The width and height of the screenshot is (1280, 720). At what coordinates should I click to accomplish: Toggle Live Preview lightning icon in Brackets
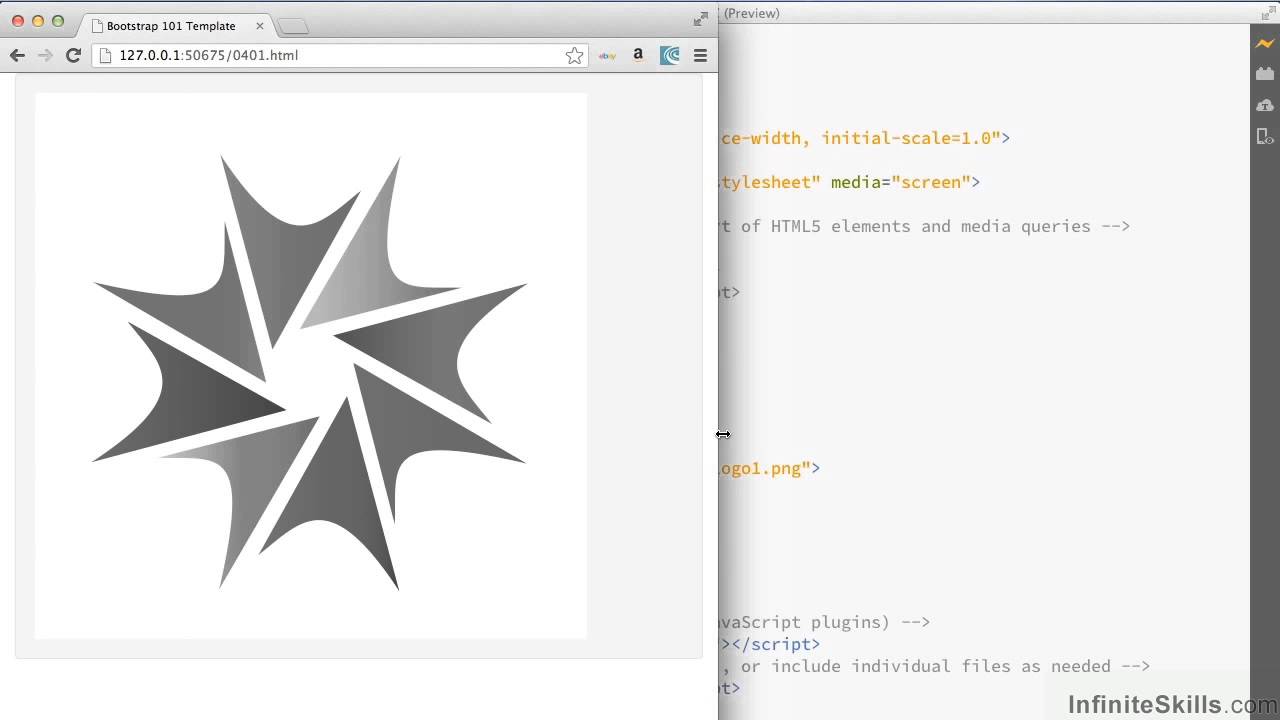coord(1265,43)
